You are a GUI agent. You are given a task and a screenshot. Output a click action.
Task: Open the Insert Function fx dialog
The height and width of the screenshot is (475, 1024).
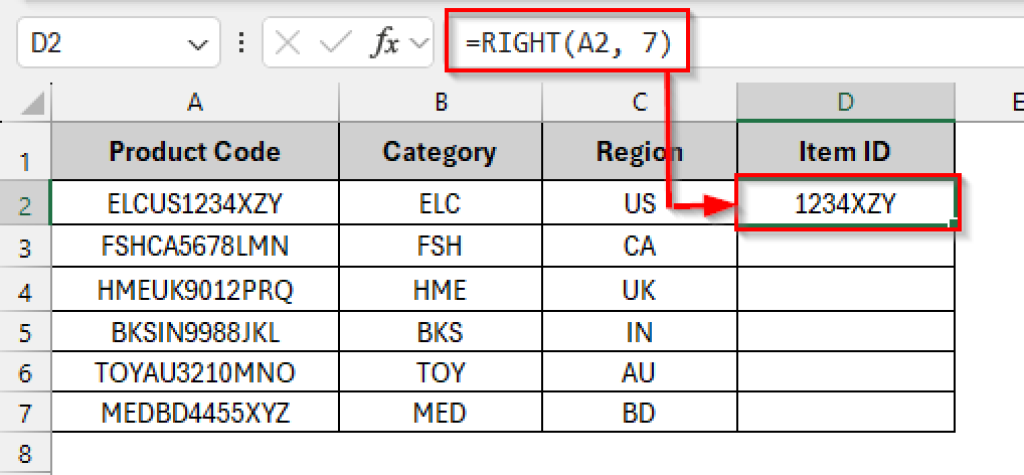385,45
